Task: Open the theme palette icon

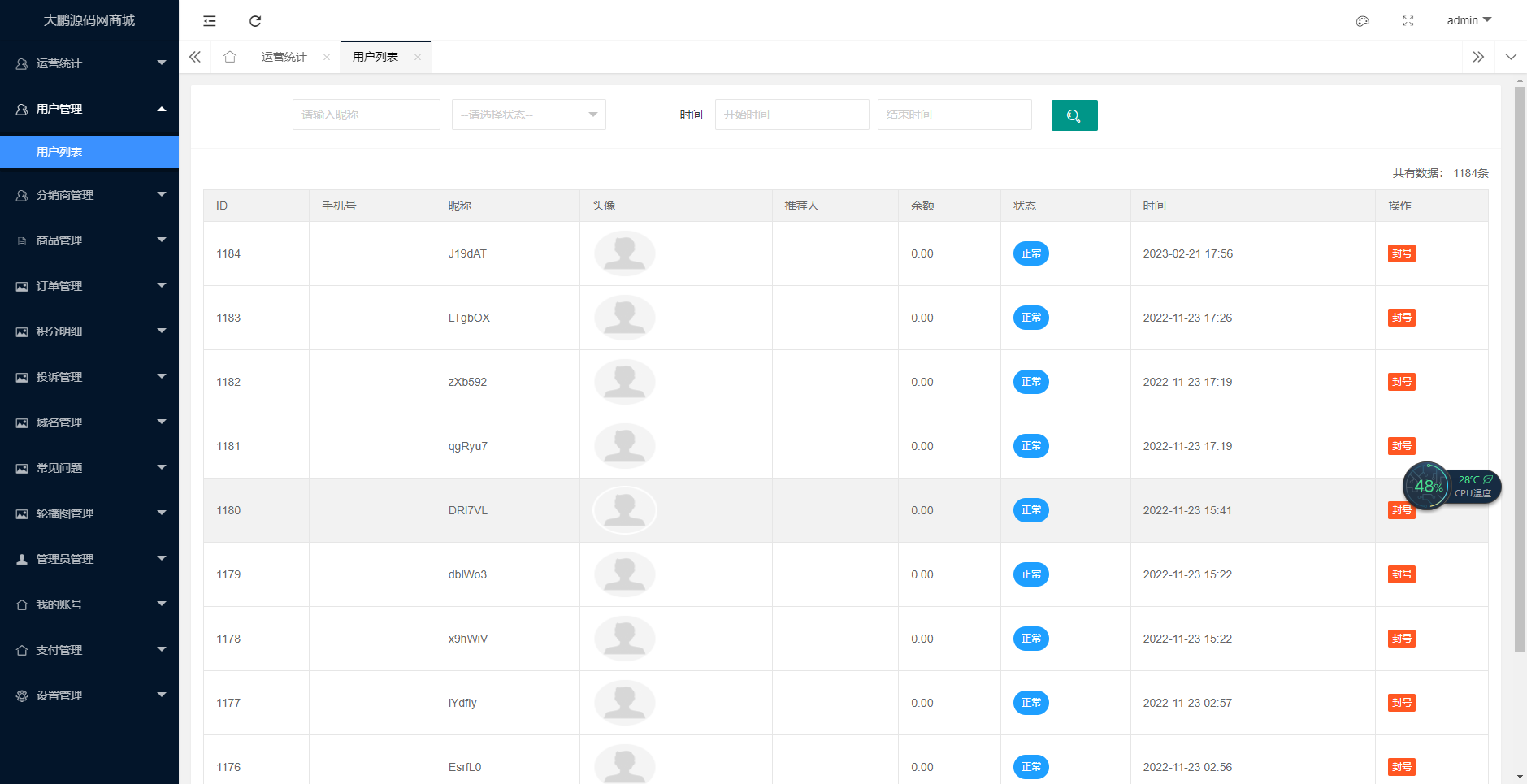Action: [x=1363, y=21]
